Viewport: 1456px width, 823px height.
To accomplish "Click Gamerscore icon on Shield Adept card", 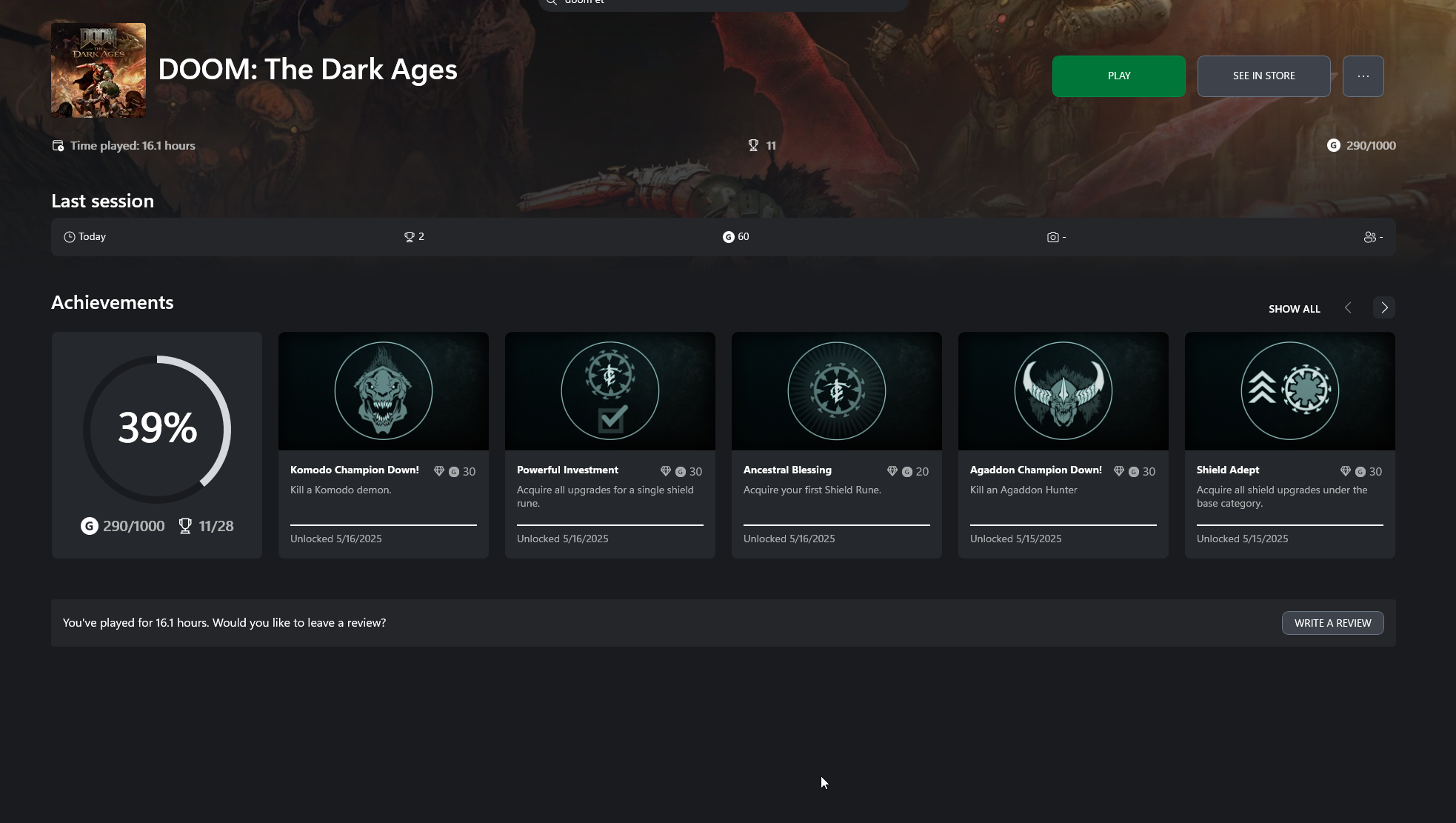I will [x=1360, y=472].
